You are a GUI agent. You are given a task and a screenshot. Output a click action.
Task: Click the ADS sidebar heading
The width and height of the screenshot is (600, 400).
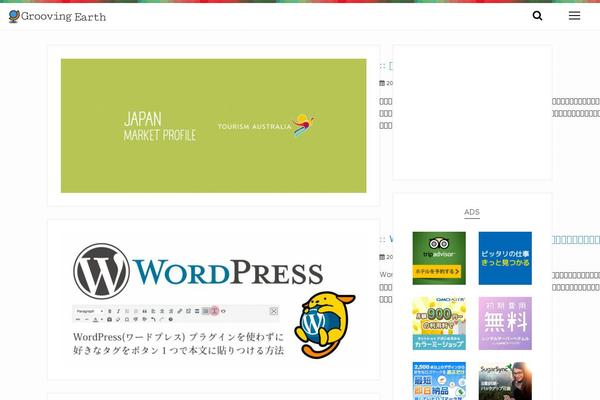tap(472, 212)
